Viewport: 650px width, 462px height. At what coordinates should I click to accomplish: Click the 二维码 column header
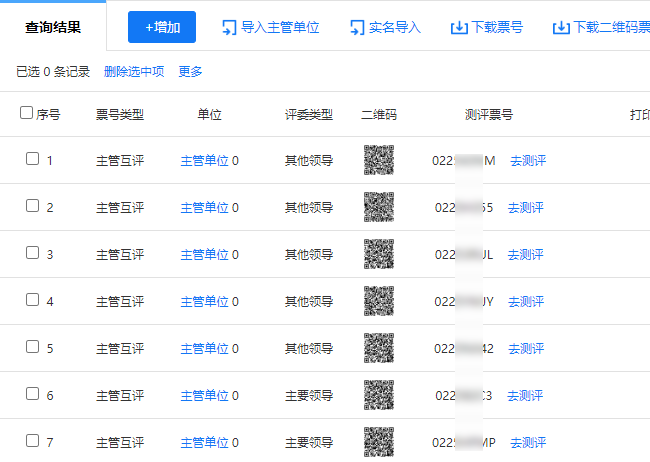coord(379,114)
